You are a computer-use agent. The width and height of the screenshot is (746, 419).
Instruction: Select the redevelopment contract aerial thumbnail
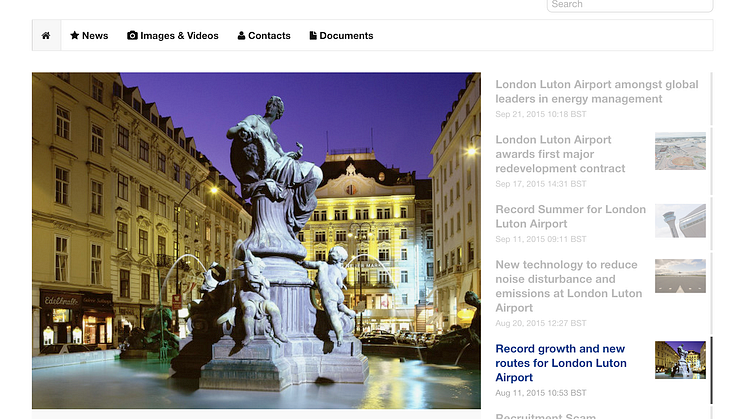click(680, 151)
